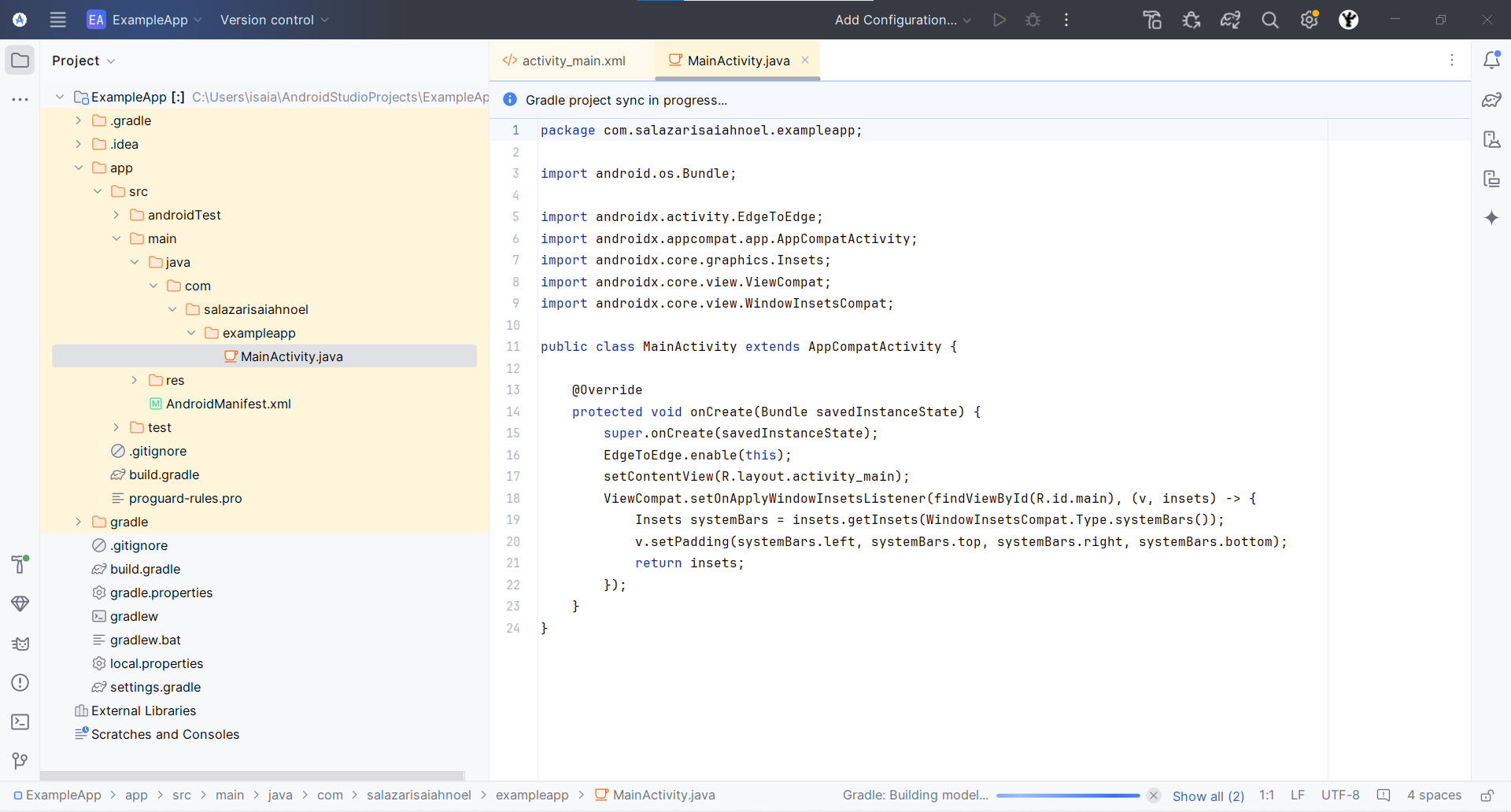Image resolution: width=1511 pixels, height=812 pixels.
Task: Place cursor on line 11 class declaration
Action: point(748,347)
